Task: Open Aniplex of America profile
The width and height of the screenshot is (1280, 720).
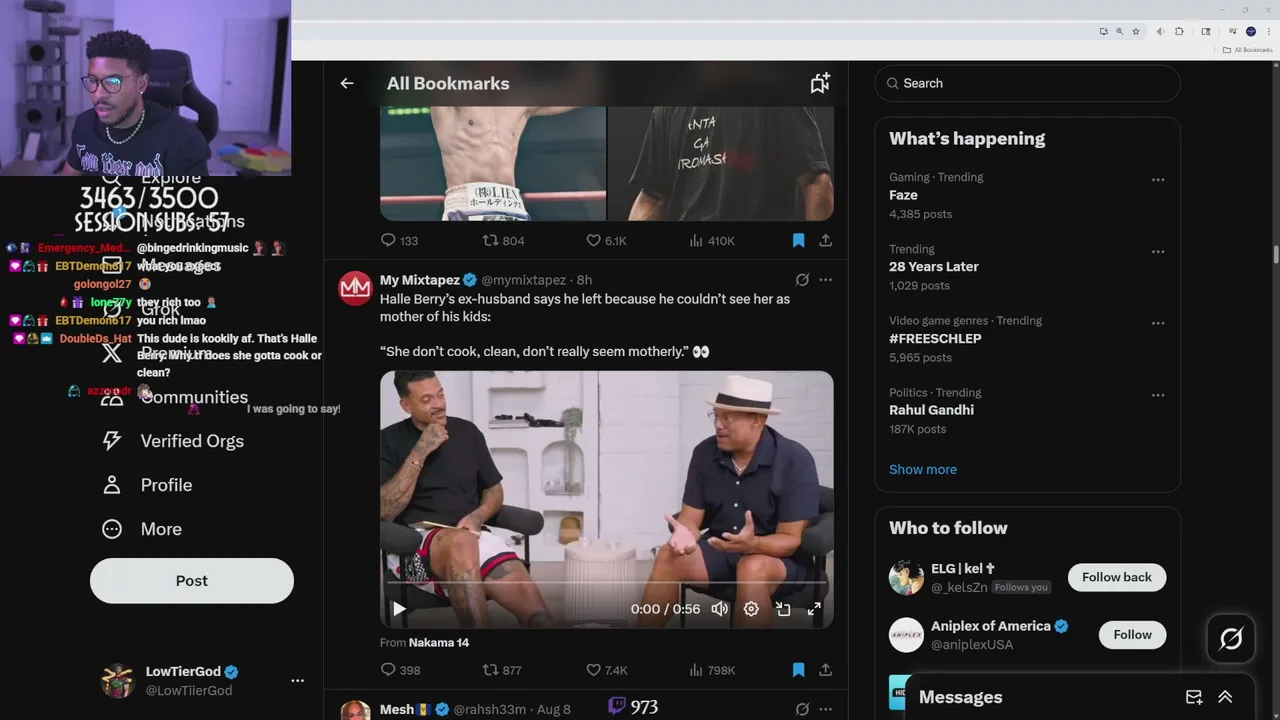Action: coord(991,626)
